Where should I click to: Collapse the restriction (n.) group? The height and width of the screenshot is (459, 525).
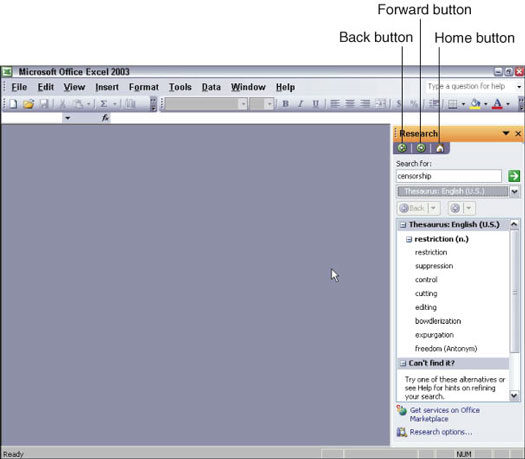coord(409,239)
